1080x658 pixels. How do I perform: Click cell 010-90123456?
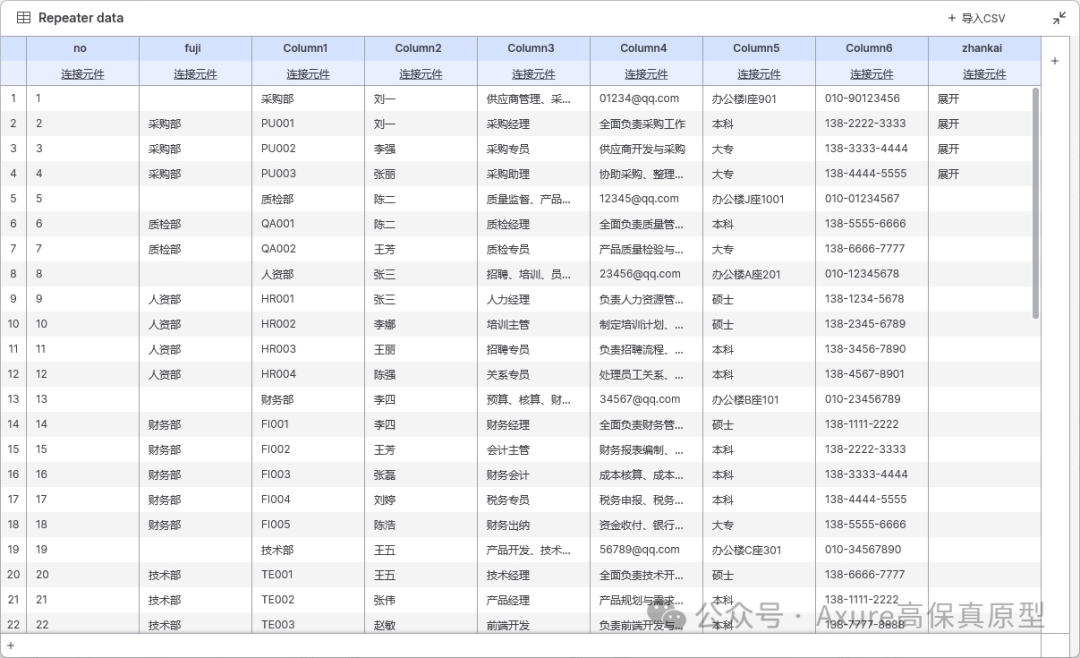pos(872,99)
